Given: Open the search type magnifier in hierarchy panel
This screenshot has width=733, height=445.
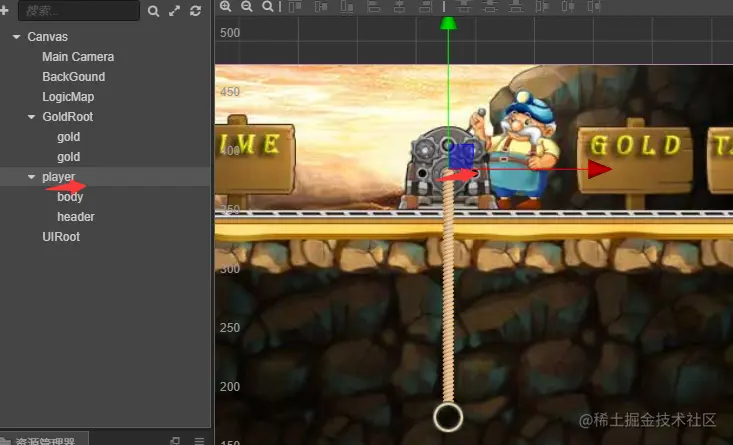Looking at the screenshot, I should click(153, 11).
